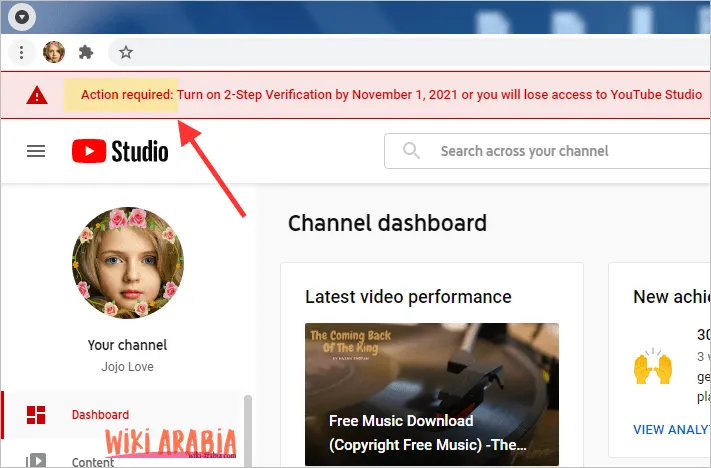Open the Extensions puzzle icon
The width and height of the screenshot is (711, 468).
coord(86,53)
